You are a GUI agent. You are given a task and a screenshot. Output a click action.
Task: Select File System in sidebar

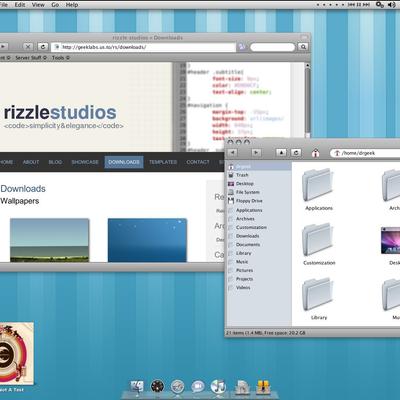click(x=247, y=192)
